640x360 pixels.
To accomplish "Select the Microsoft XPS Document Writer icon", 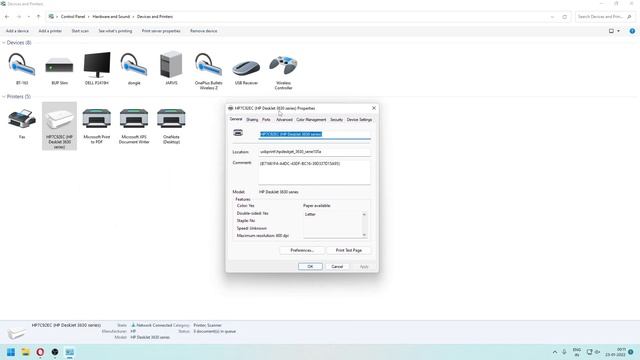I will click(x=134, y=119).
